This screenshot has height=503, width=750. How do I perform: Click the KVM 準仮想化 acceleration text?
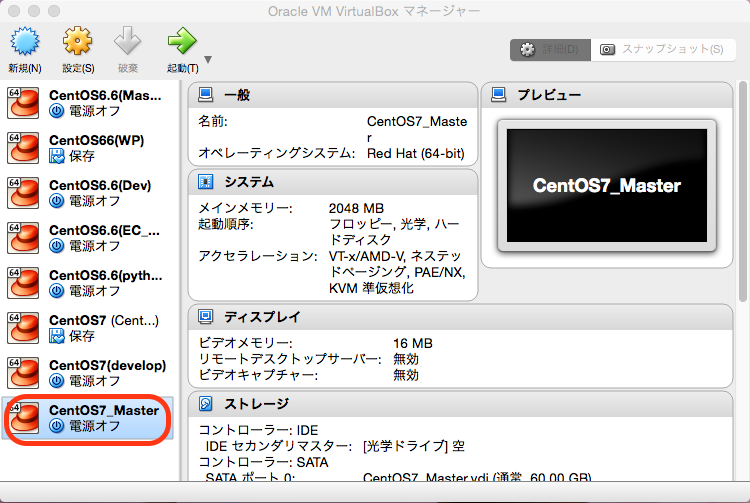371,288
